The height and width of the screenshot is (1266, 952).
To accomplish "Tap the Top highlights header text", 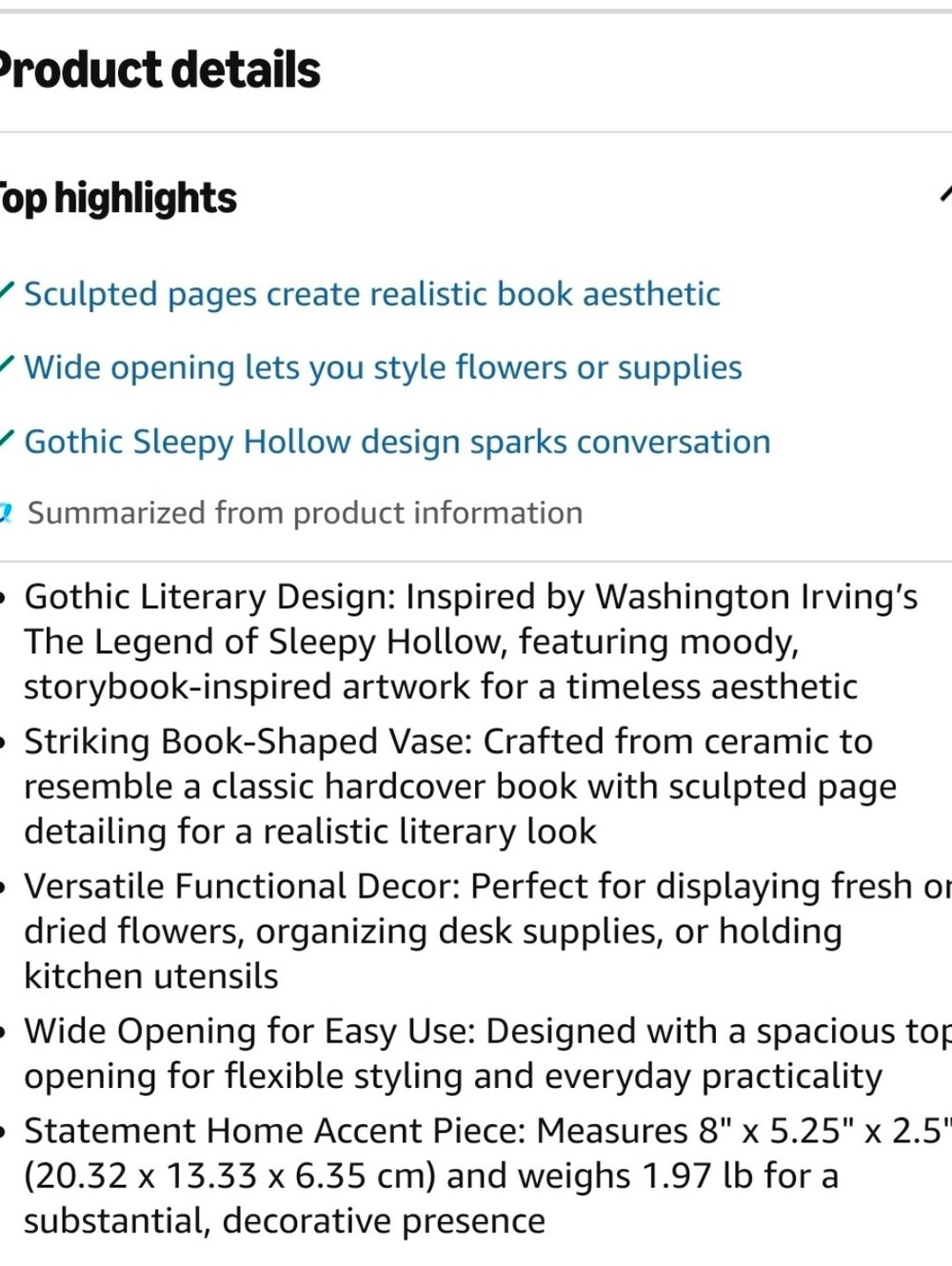I will [116, 198].
